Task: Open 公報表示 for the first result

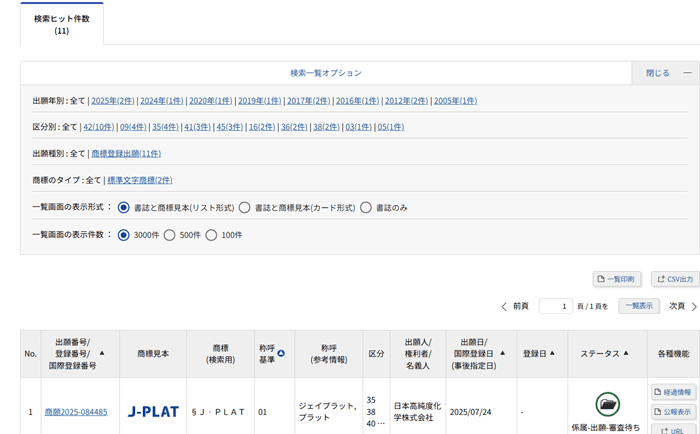Action: [x=673, y=411]
